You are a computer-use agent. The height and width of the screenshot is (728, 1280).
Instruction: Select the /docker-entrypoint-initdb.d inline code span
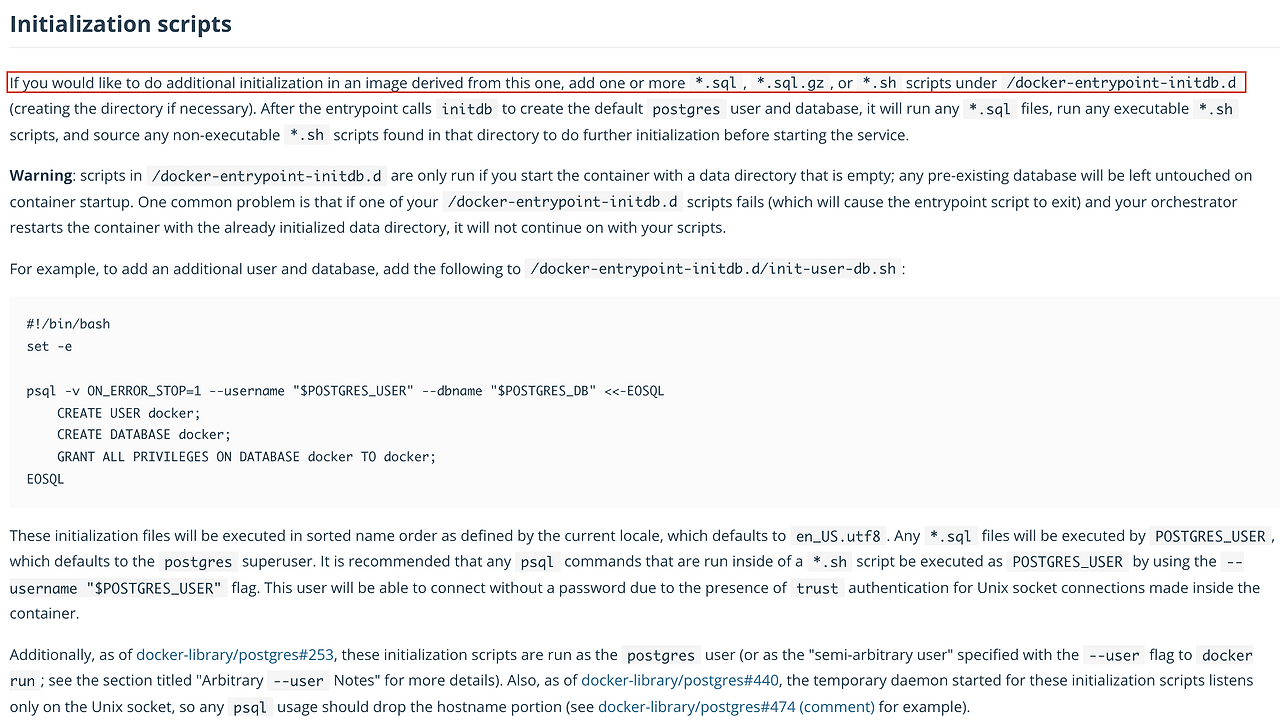(1122, 83)
